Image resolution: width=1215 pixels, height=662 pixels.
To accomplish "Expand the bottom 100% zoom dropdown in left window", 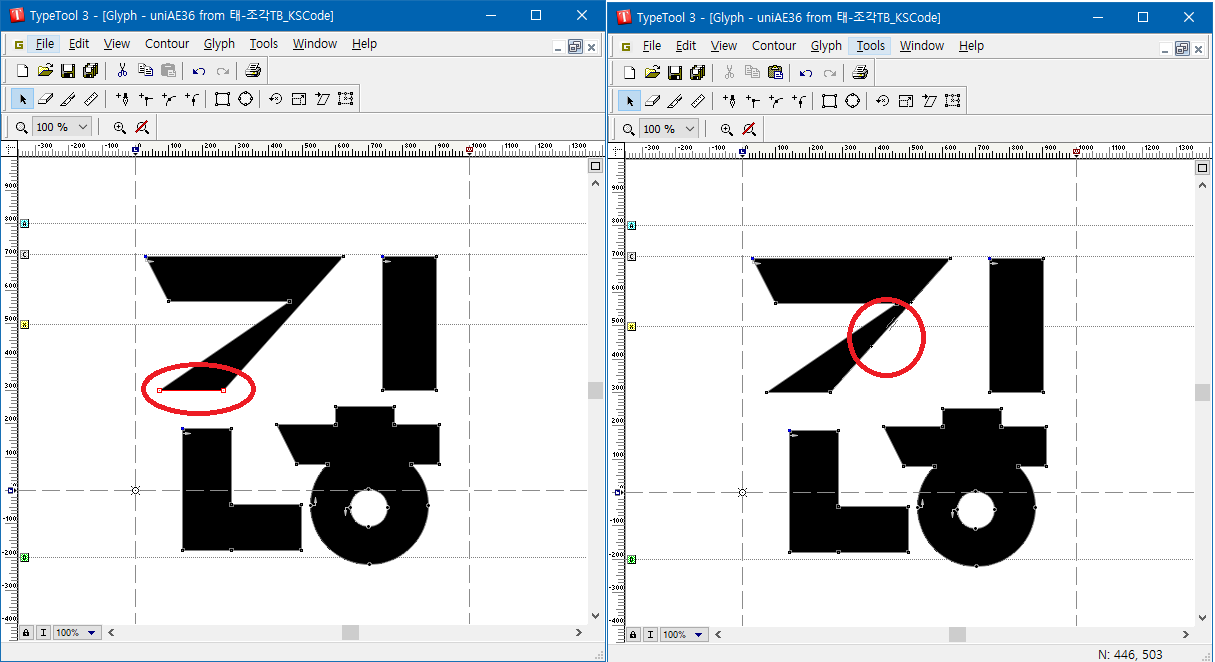I will 92,633.
